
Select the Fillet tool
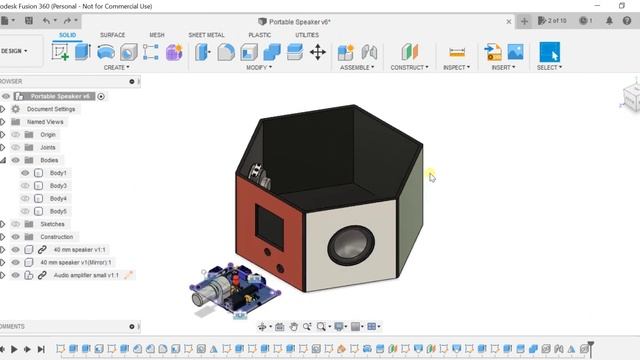coord(226,52)
